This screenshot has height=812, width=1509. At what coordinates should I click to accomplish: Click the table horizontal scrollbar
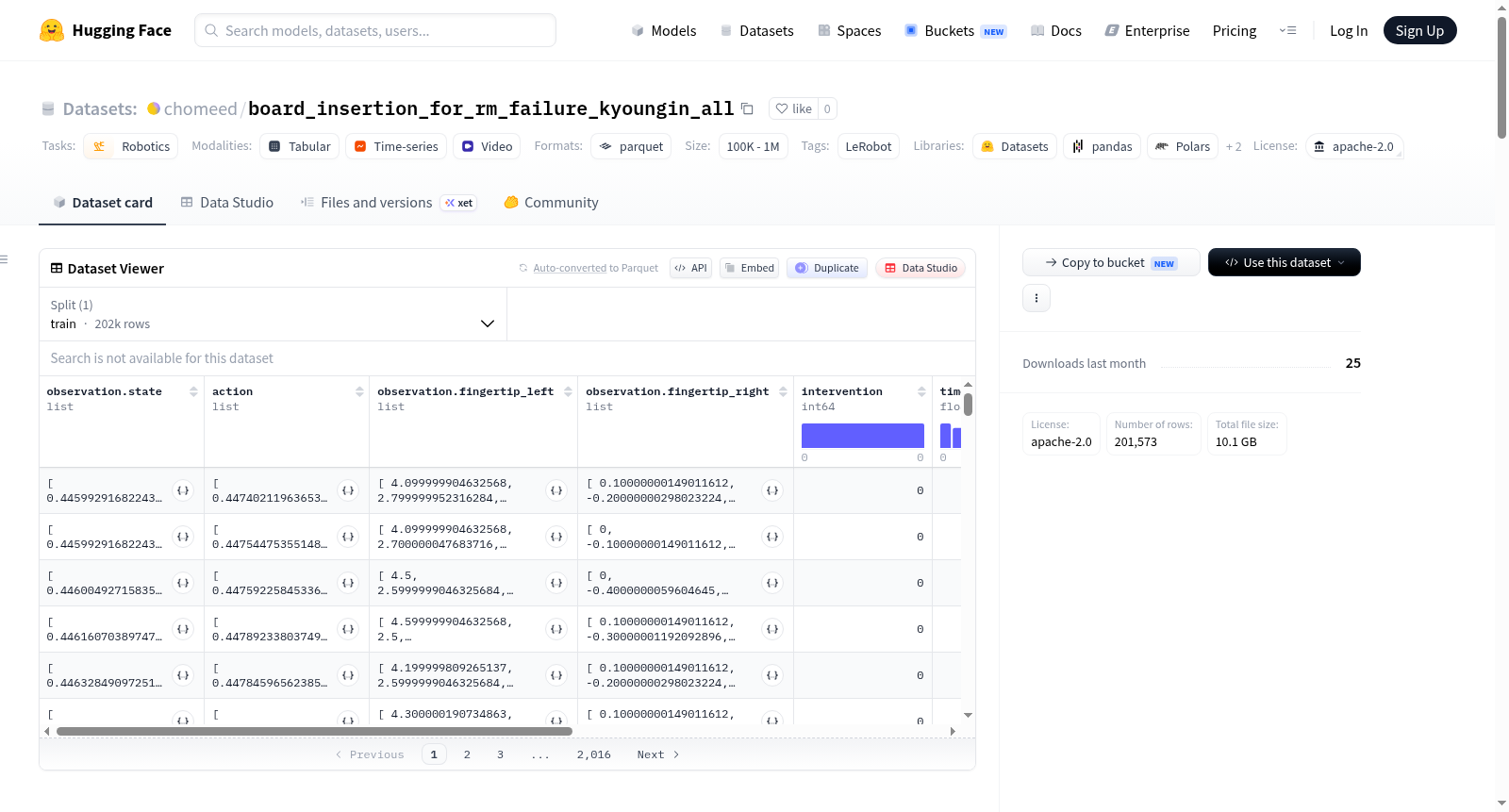[x=314, y=731]
